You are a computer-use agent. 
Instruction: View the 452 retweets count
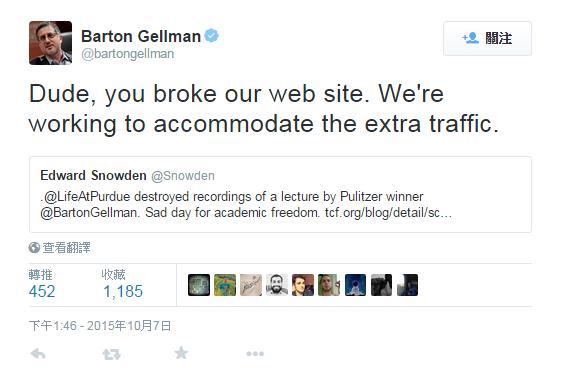click(42, 291)
